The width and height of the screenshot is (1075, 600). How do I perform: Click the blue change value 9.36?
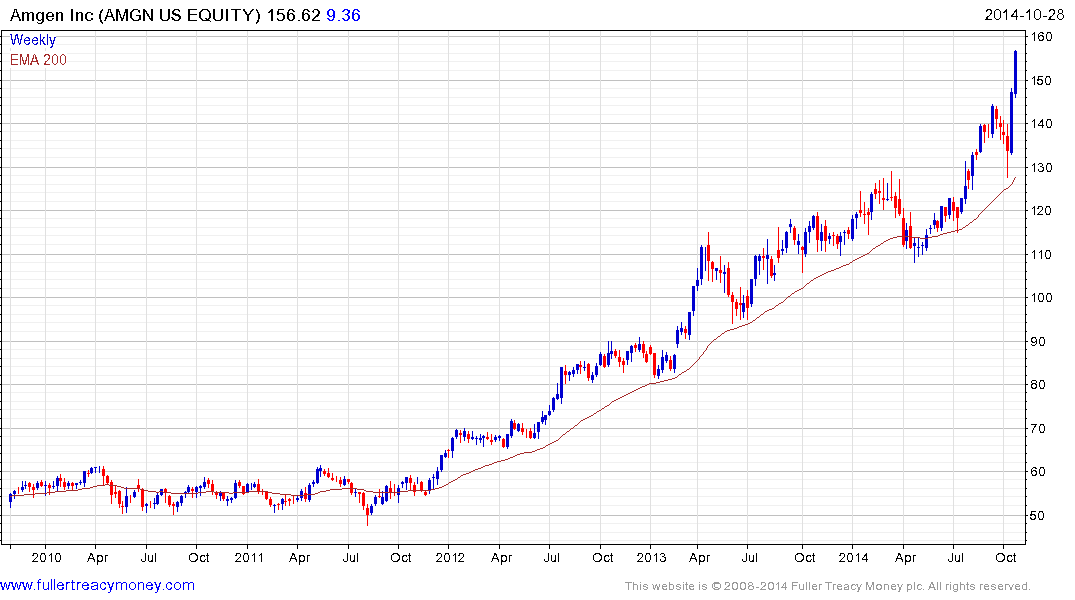point(343,15)
